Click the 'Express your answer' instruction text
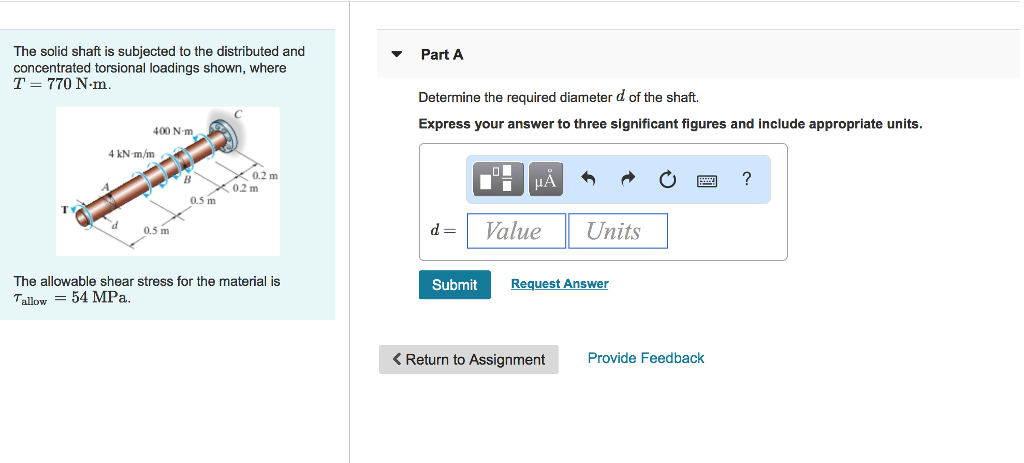Viewport: 1024px width, 463px height. [670, 124]
